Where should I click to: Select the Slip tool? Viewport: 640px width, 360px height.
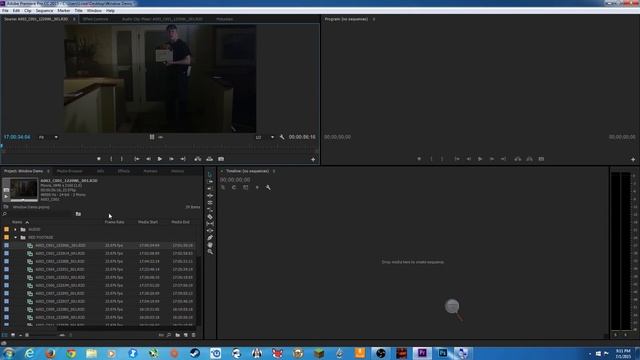click(x=210, y=224)
